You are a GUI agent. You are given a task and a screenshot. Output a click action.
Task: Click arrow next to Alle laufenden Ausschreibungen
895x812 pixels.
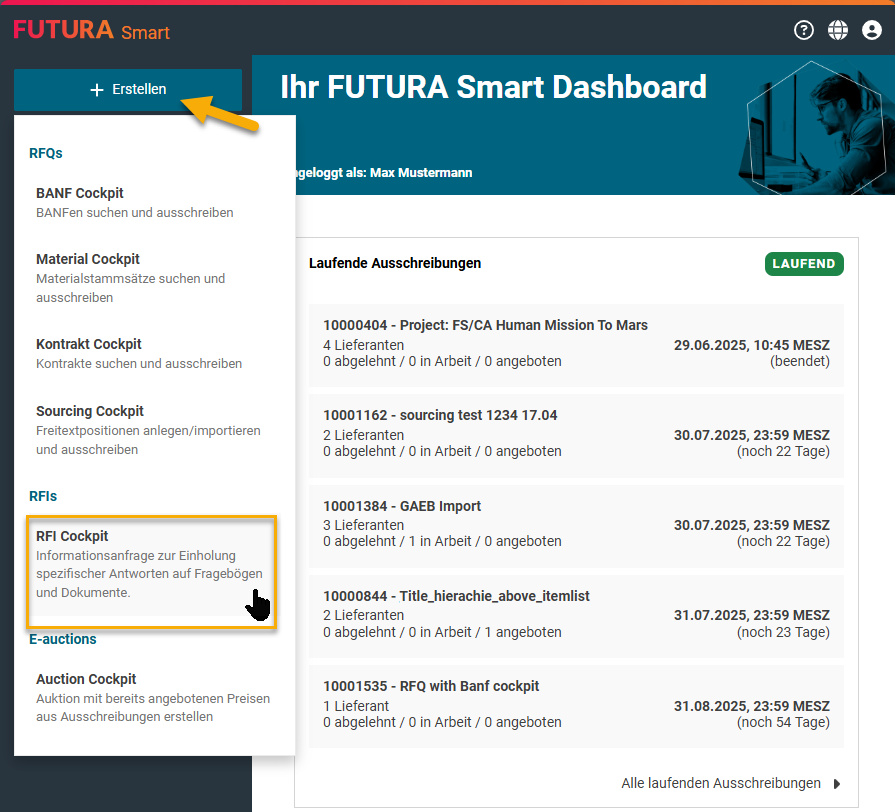point(837,783)
